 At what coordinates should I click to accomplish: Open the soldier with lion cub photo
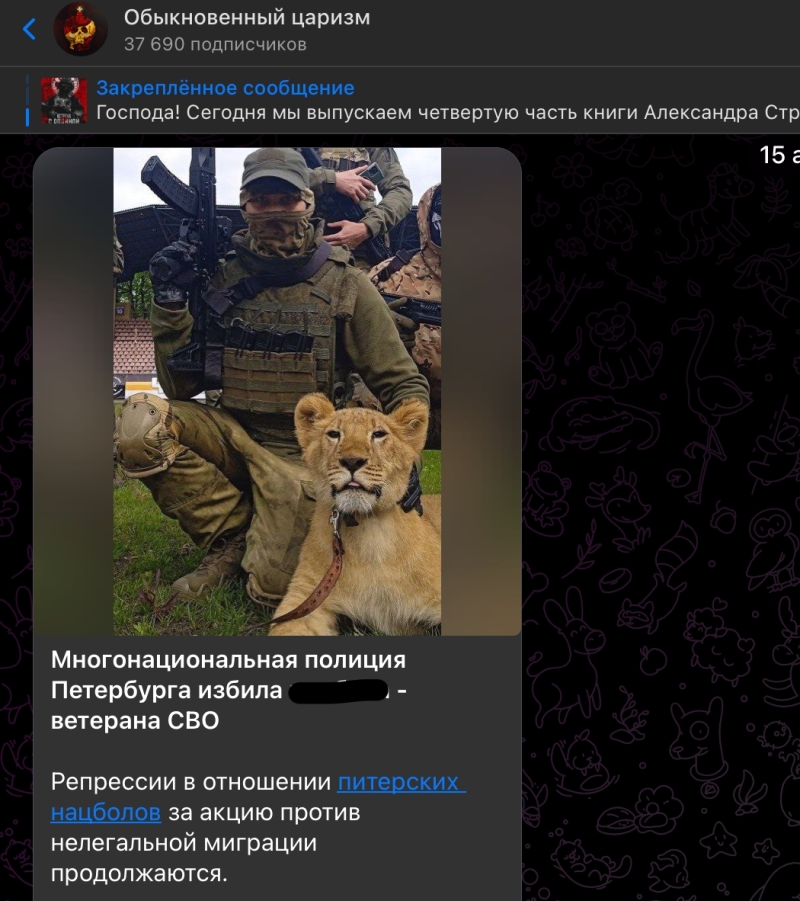[277, 391]
